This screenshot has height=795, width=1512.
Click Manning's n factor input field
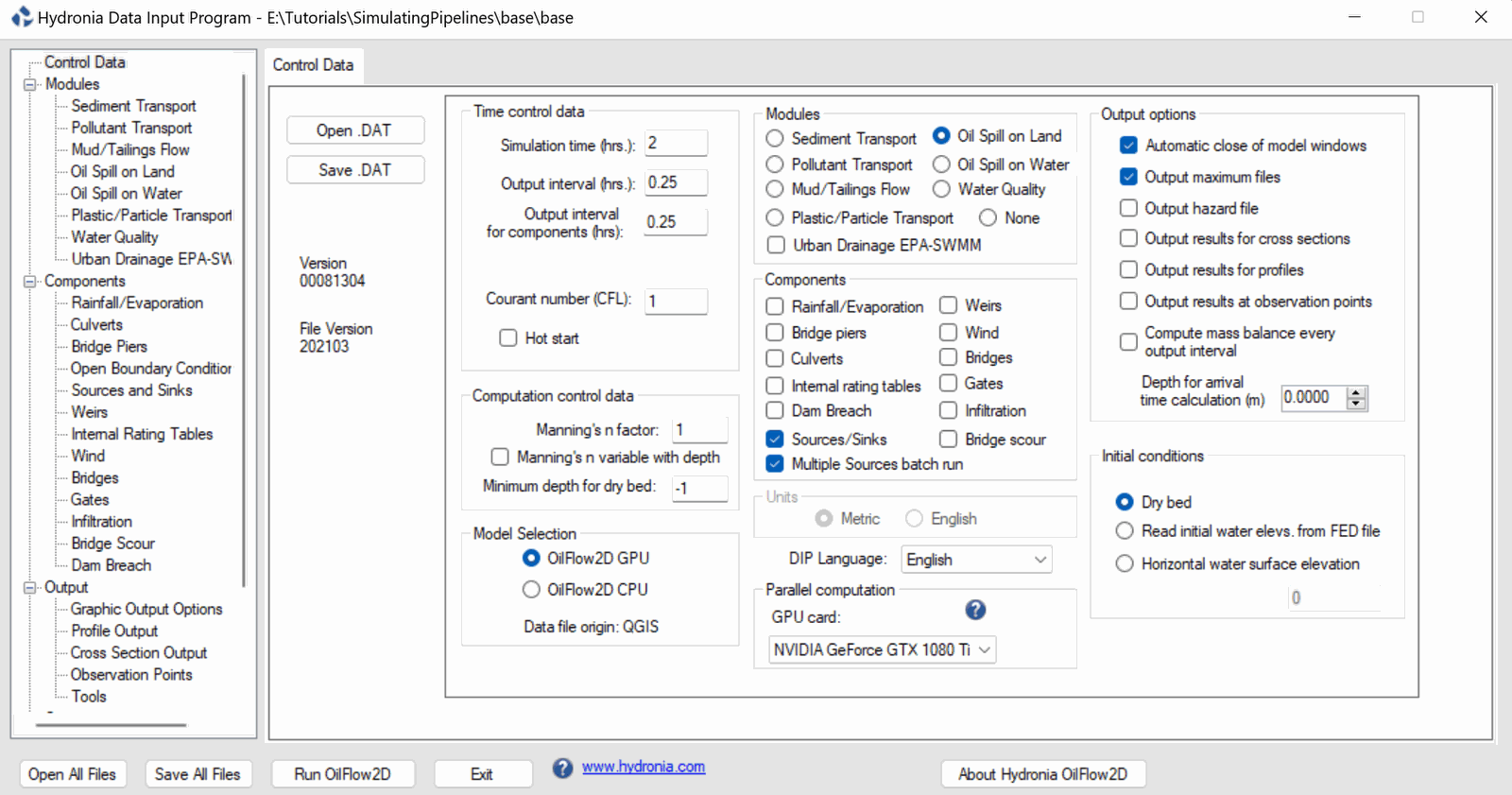pos(699,430)
